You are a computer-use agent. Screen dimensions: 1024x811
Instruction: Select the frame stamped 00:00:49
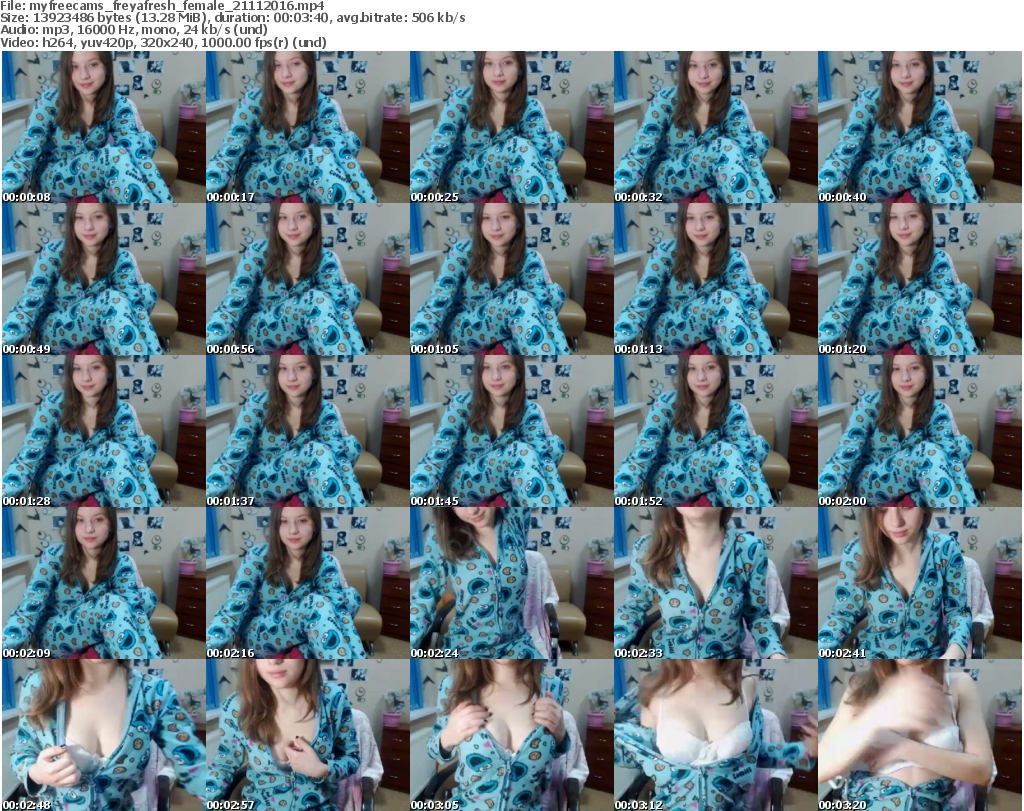coord(103,279)
